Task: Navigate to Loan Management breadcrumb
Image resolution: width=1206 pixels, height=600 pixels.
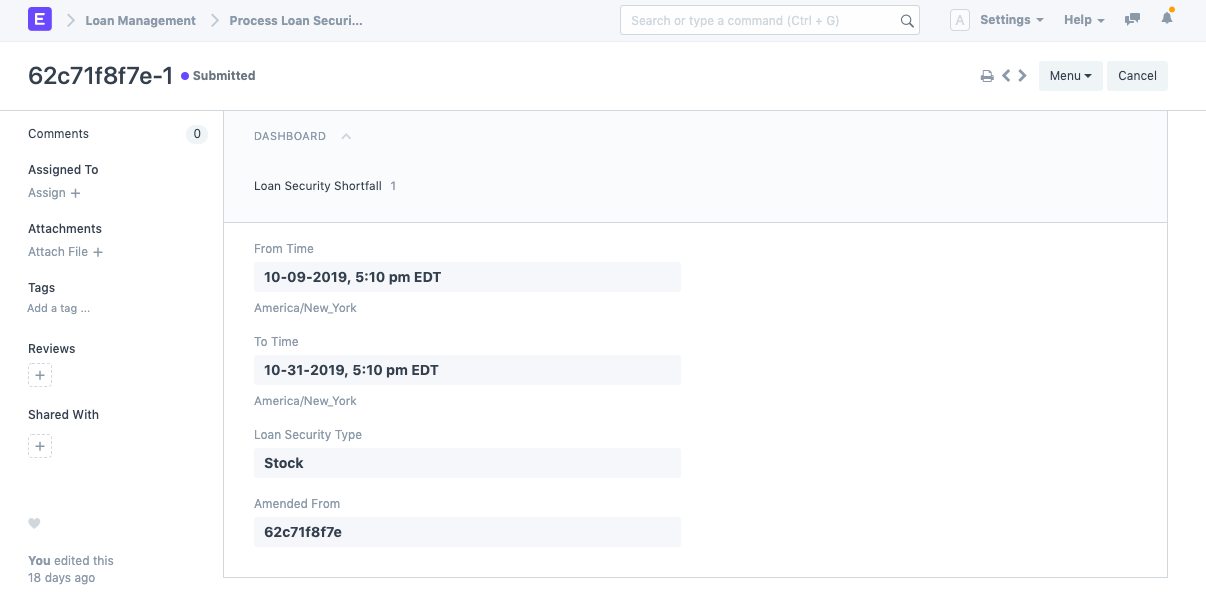Action: tap(140, 20)
